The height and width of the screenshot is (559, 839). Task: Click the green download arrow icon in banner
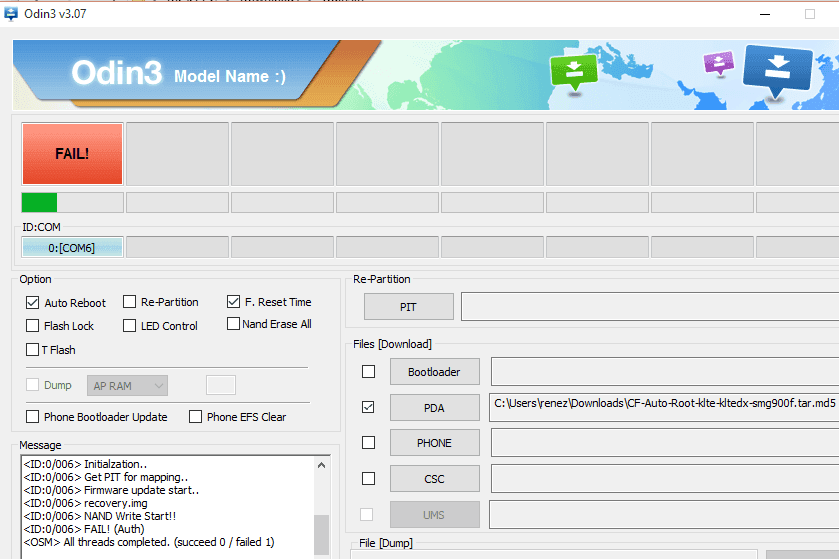[574, 73]
